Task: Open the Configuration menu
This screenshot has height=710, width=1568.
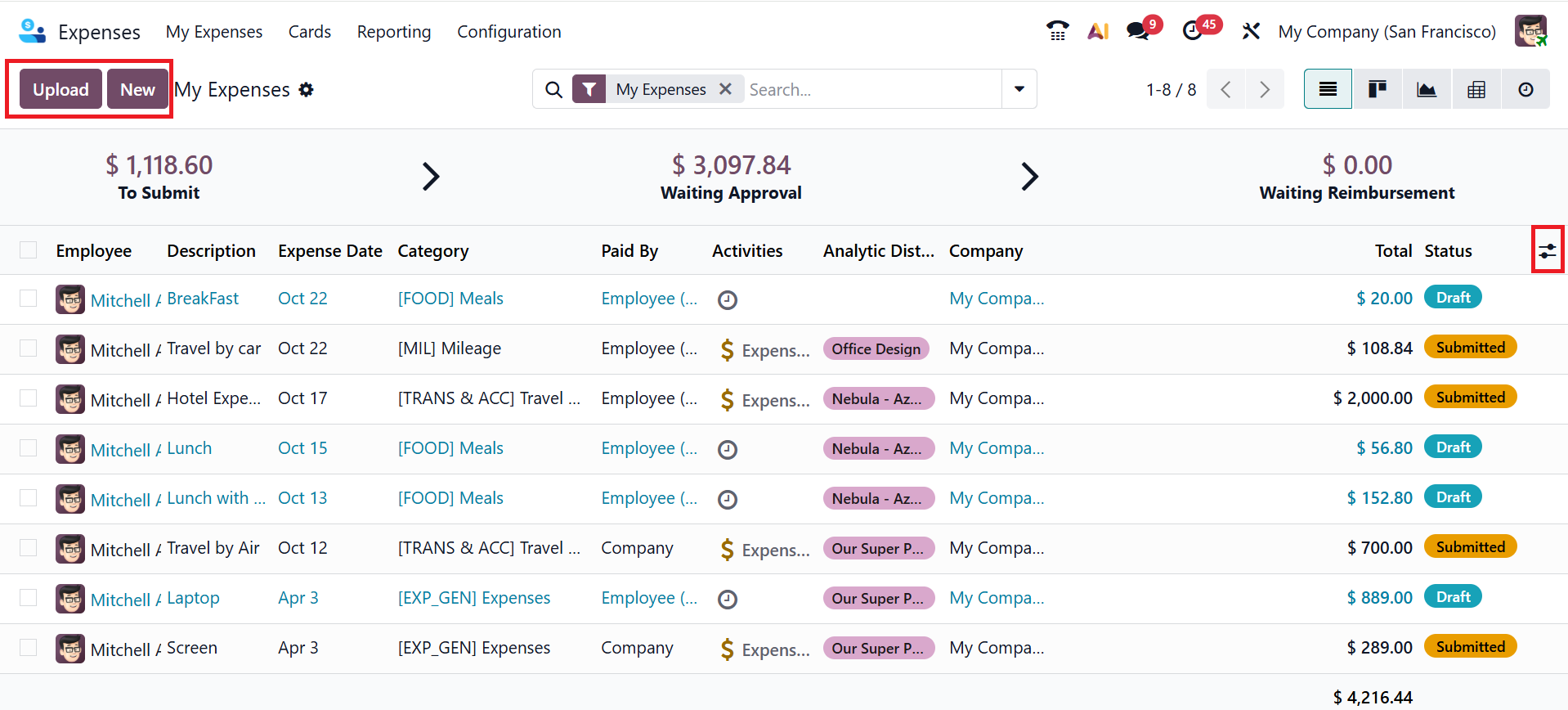Action: tap(508, 32)
